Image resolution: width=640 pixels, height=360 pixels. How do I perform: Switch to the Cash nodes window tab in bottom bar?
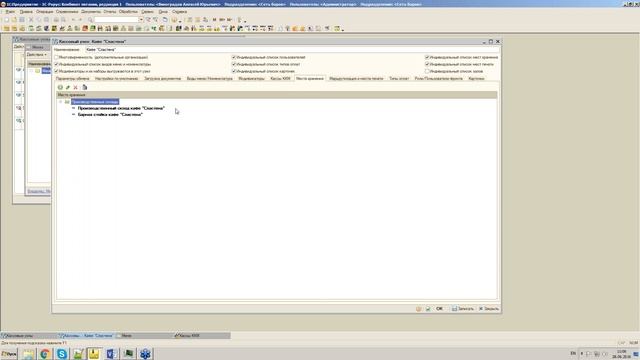(x=29, y=336)
